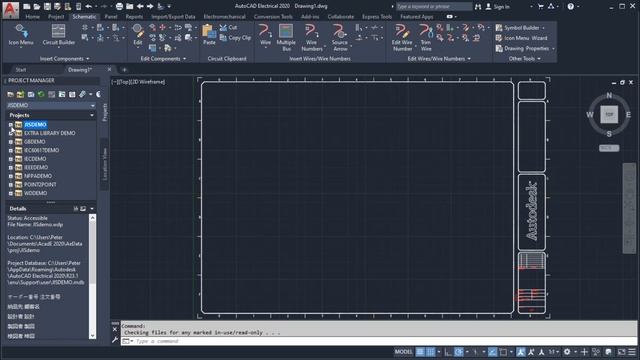Expand the WDDEMO project node
Image resolution: width=640 pixels, height=360 pixels.
point(11,193)
